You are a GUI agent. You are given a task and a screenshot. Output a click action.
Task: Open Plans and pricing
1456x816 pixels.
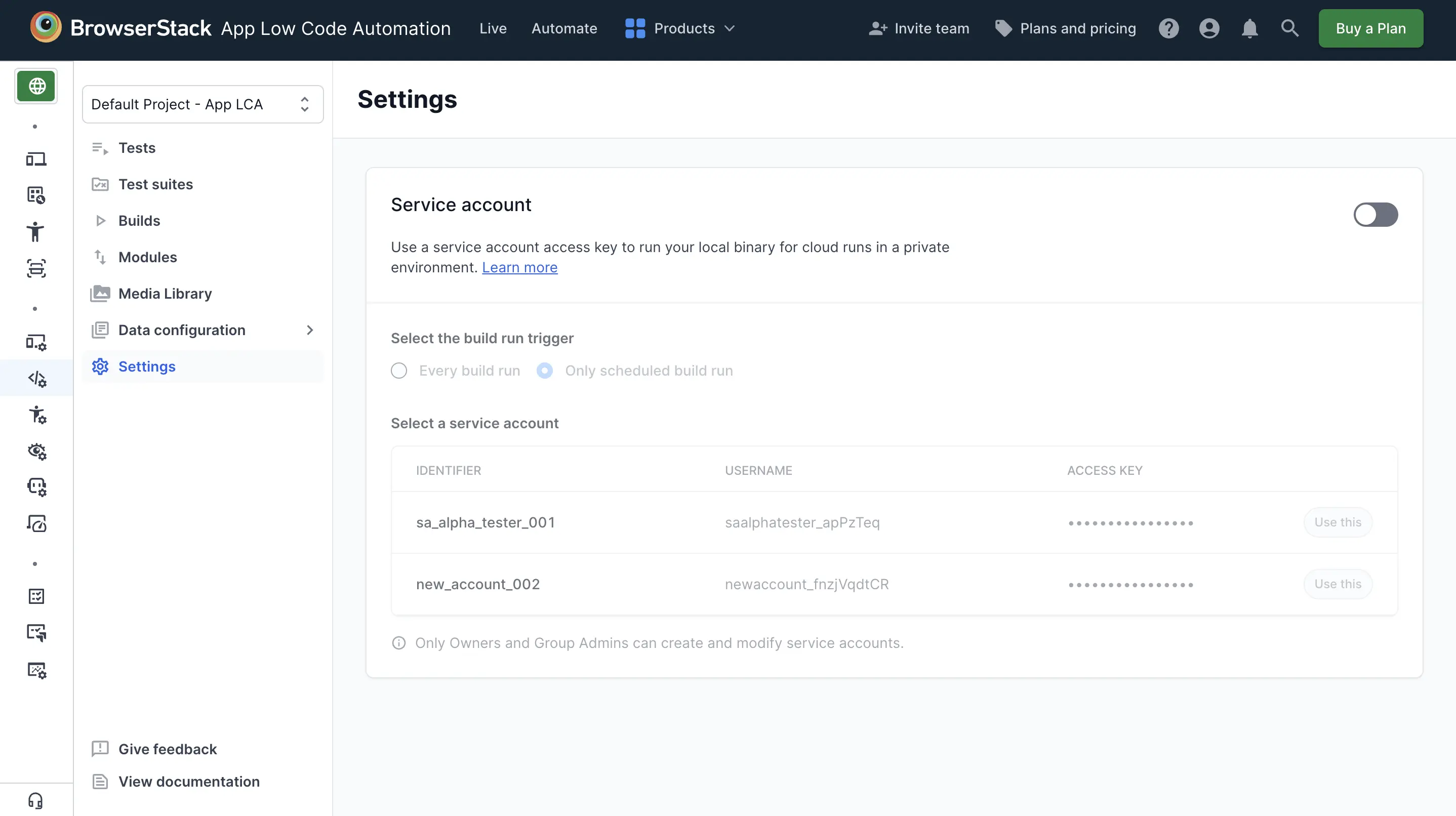point(1066,28)
